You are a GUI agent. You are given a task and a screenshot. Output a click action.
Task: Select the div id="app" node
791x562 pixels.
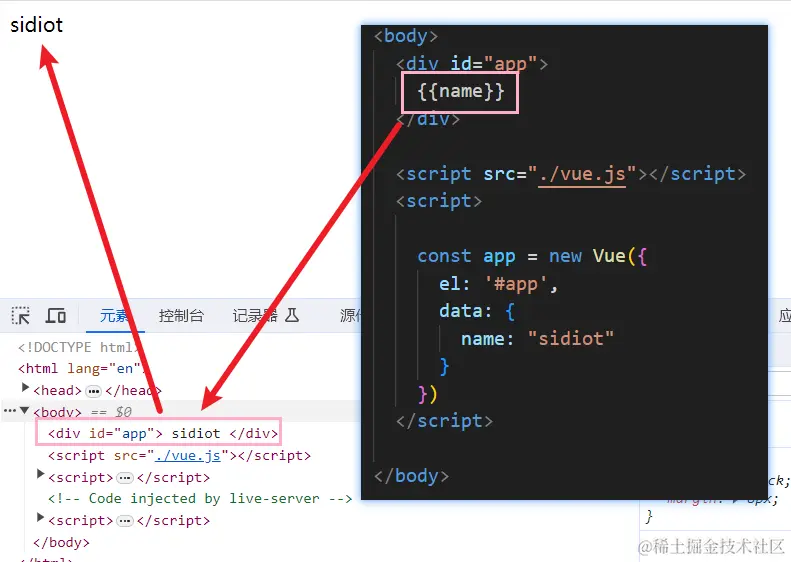[x=163, y=433]
